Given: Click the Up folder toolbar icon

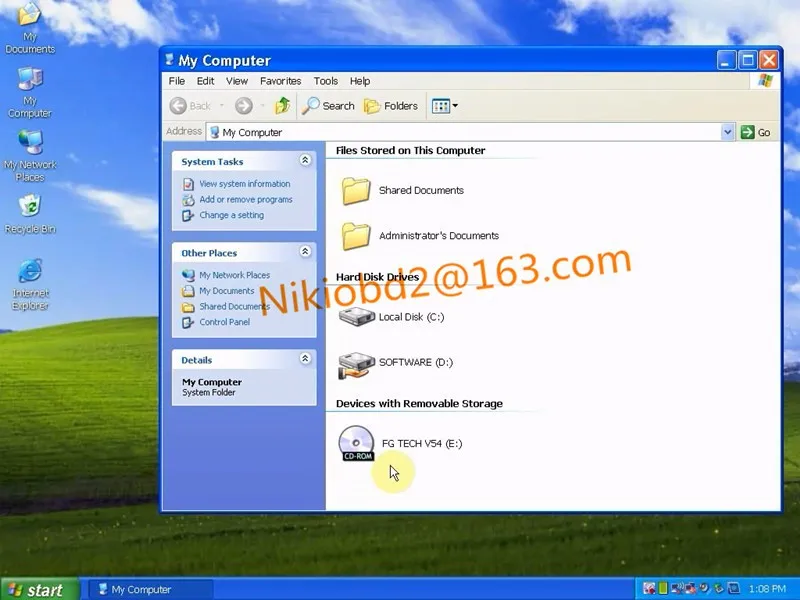Looking at the screenshot, I should point(283,106).
